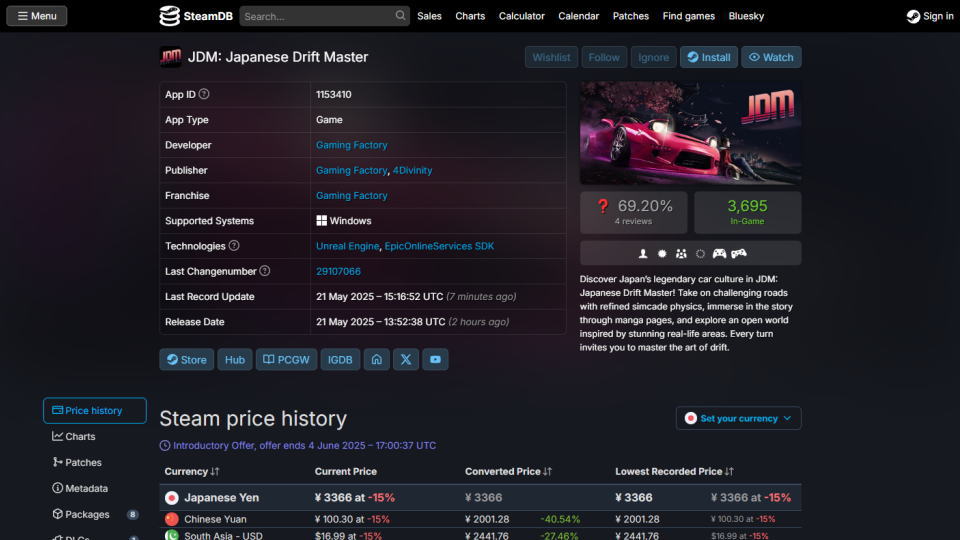Click the Chinese Yuan flag icon
960x540 pixels.
172,519
